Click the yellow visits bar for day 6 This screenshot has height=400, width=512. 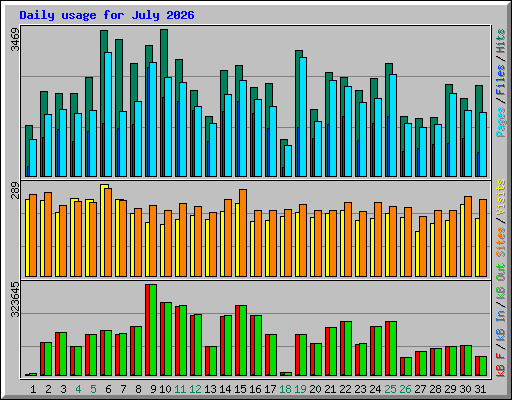coord(103,230)
